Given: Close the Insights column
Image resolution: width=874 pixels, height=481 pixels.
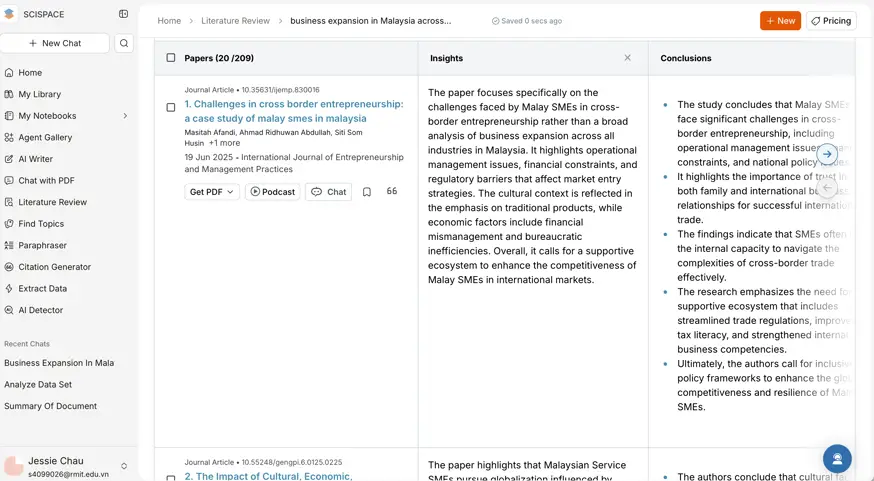Looking at the screenshot, I should tap(627, 58).
